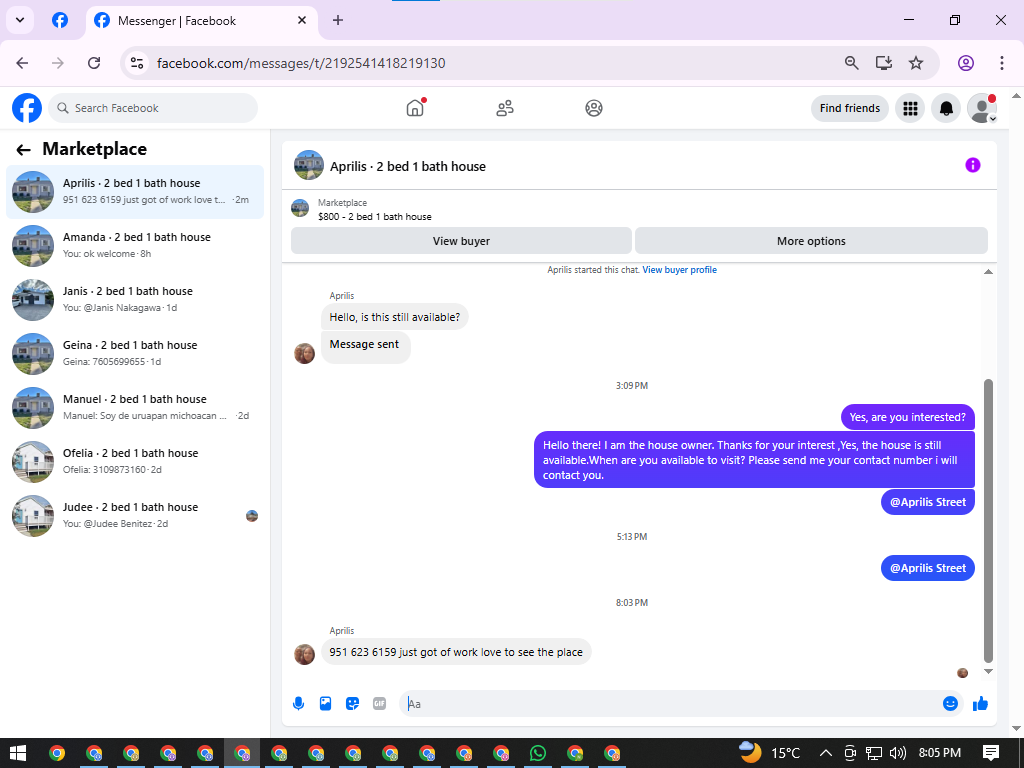Choose a GIF icon
The height and width of the screenshot is (768, 1024).
379,703
